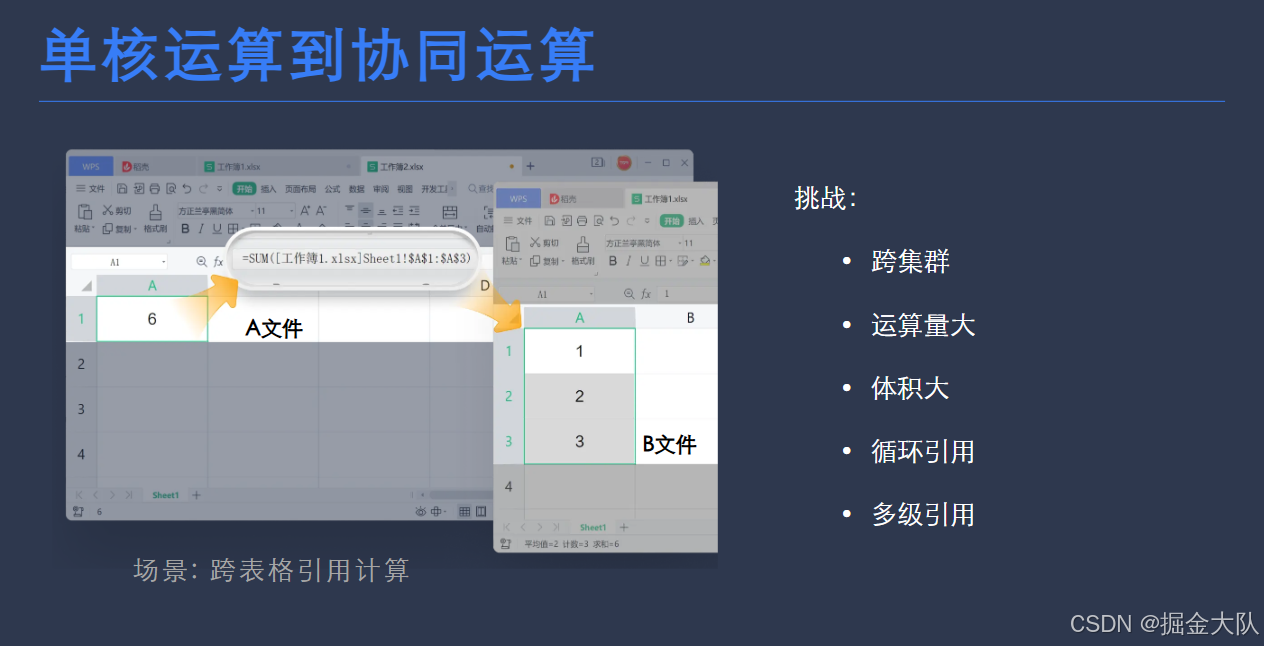Click the Save icon in 工作簿1 window
Screen dimensions: 1264x646
click(550, 221)
